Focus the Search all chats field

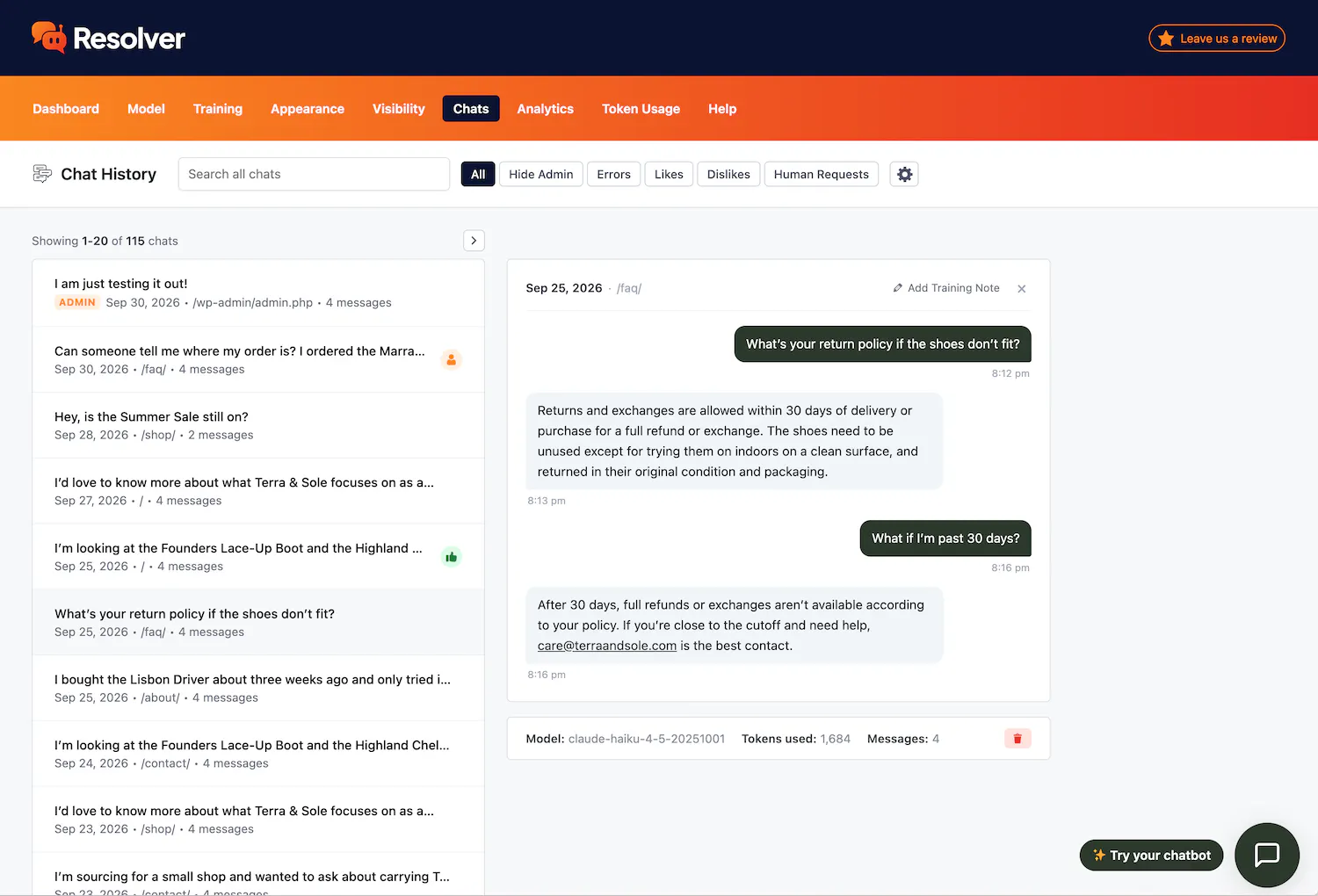314,174
